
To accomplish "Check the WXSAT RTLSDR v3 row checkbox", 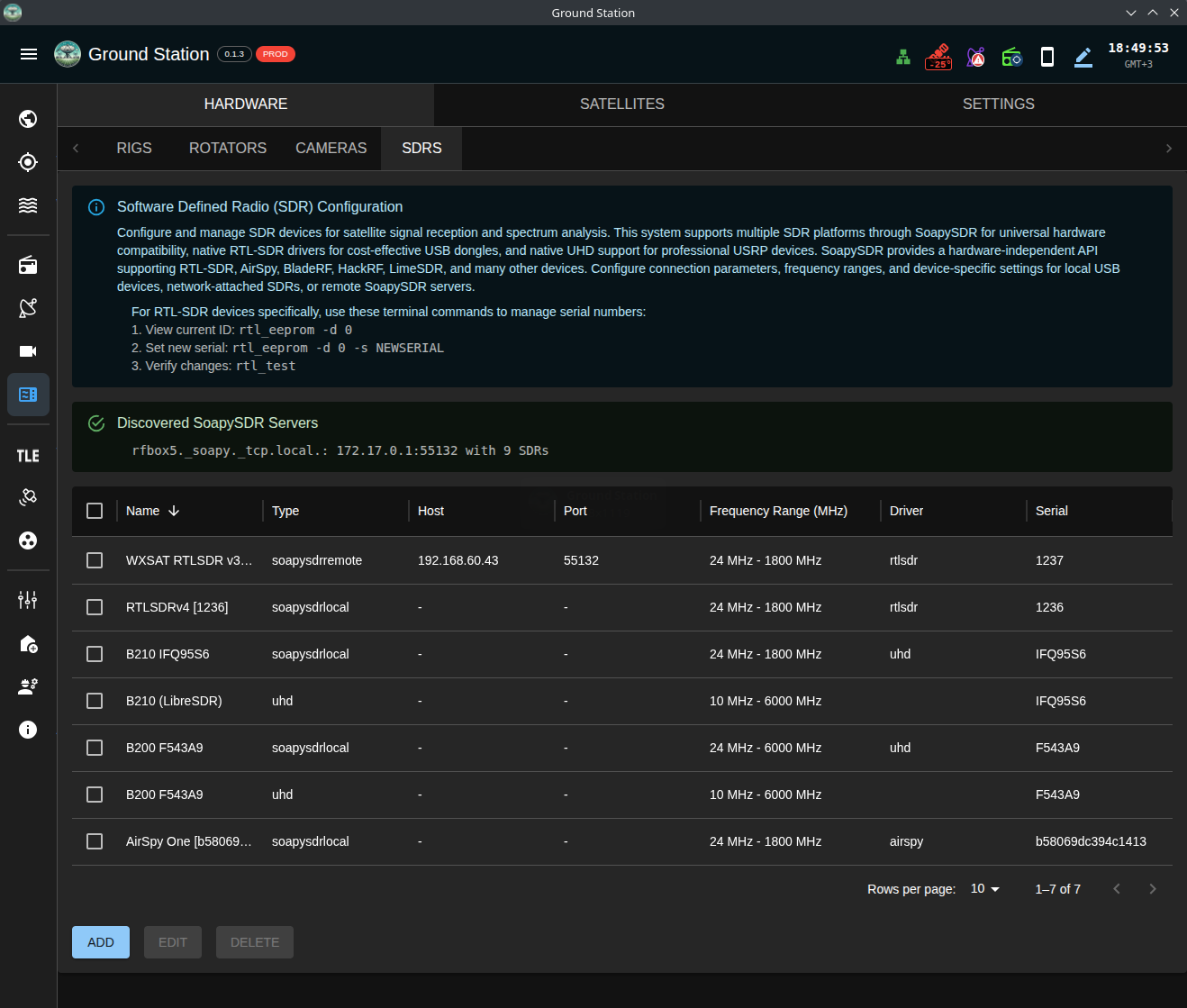I will (x=95, y=560).
